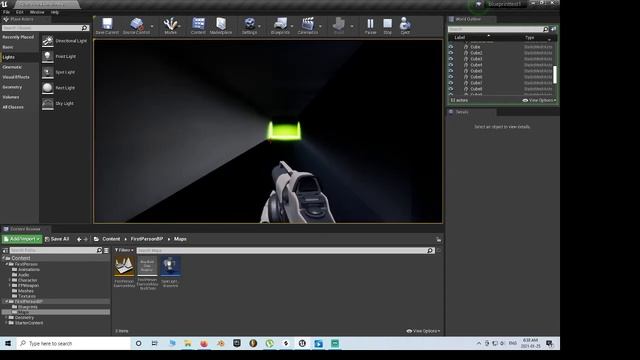Click the FirstPersonBP breadcrumb
The width and height of the screenshot is (640, 360).
(x=147, y=239)
